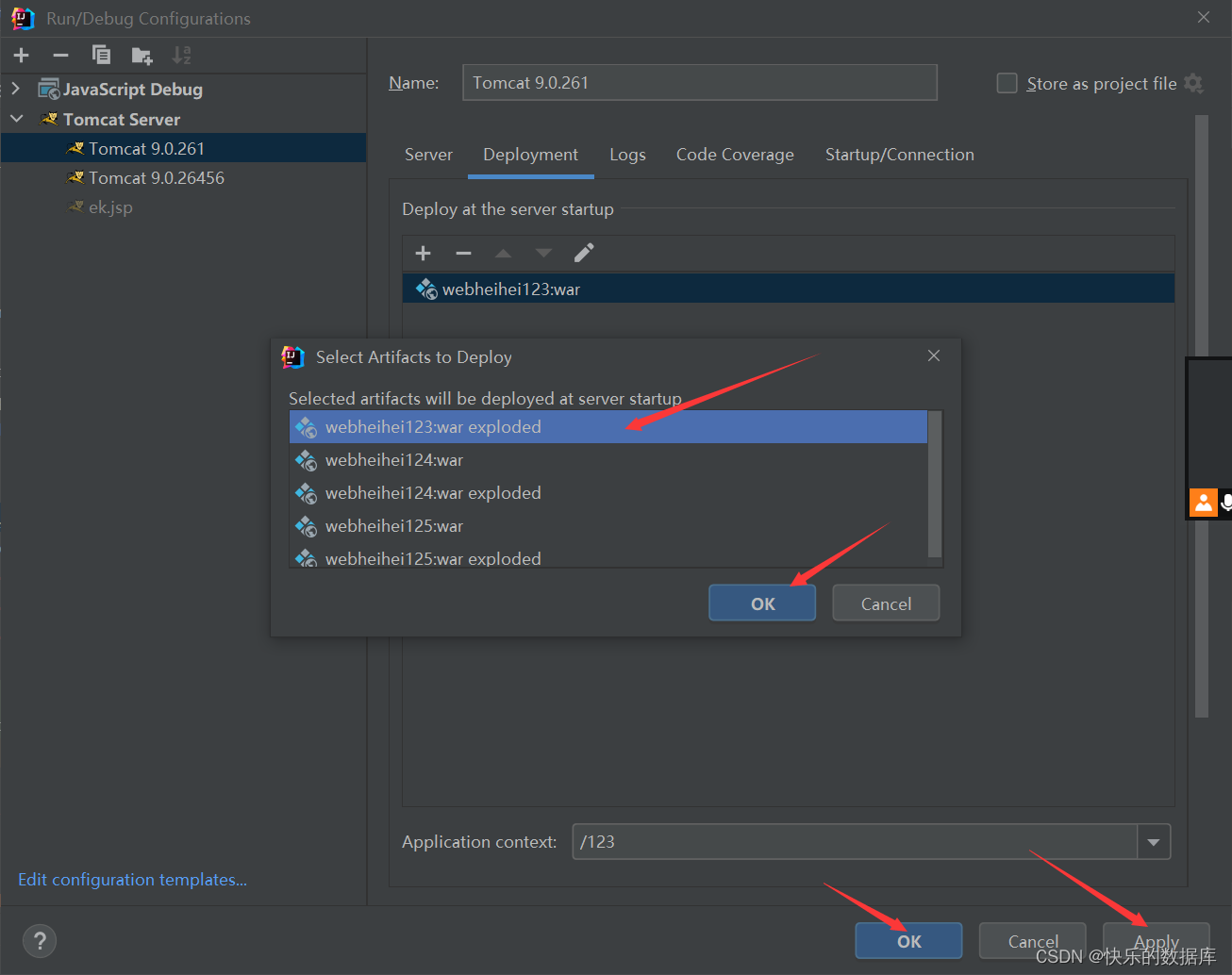
Task: Select the Deployment tab
Action: click(530, 155)
